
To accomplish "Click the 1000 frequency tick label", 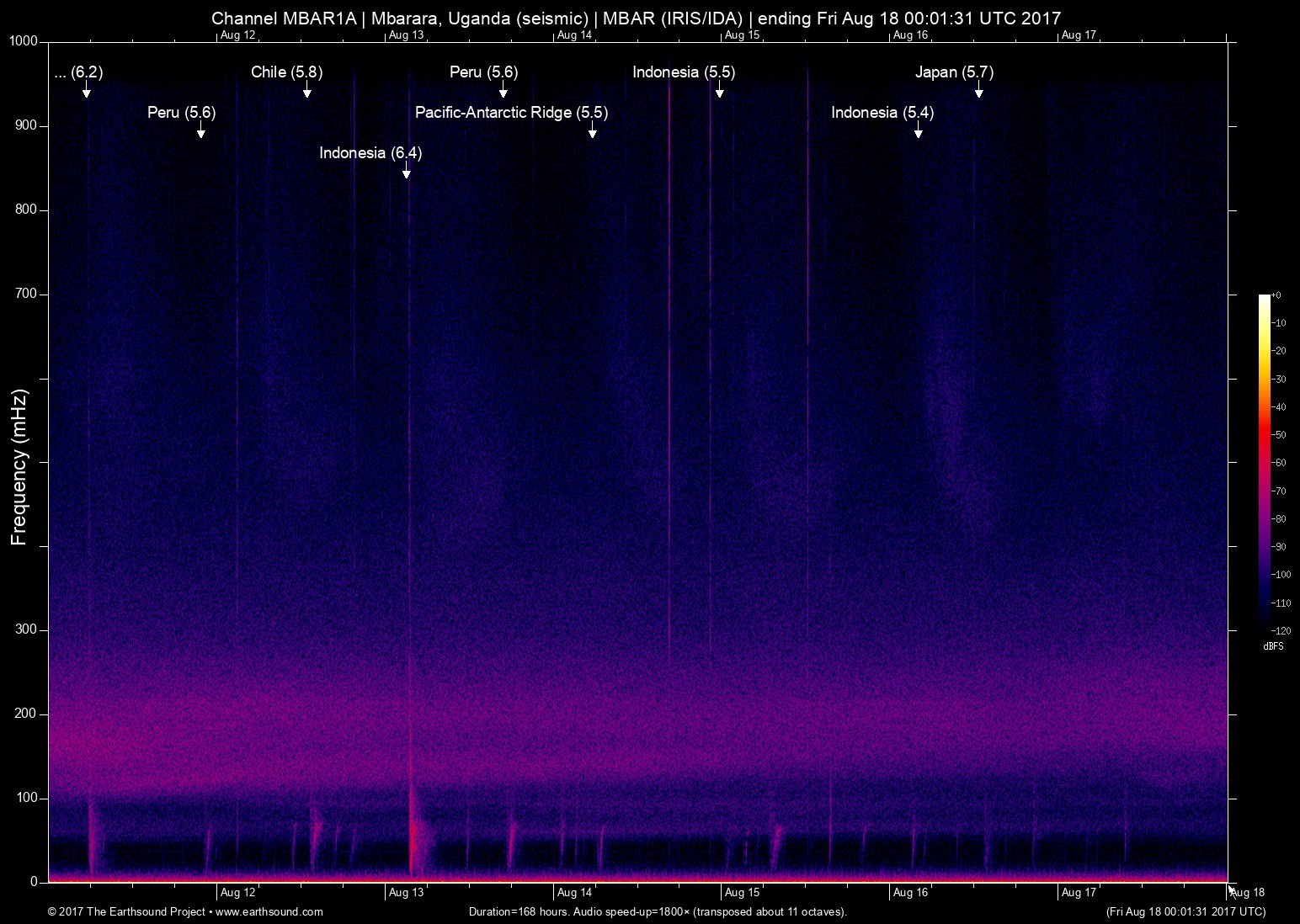I will 24,39.
